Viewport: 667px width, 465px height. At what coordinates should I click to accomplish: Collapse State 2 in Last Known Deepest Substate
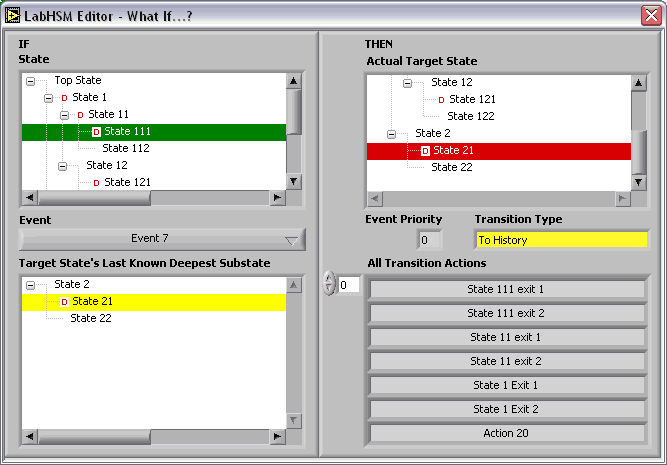point(31,285)
